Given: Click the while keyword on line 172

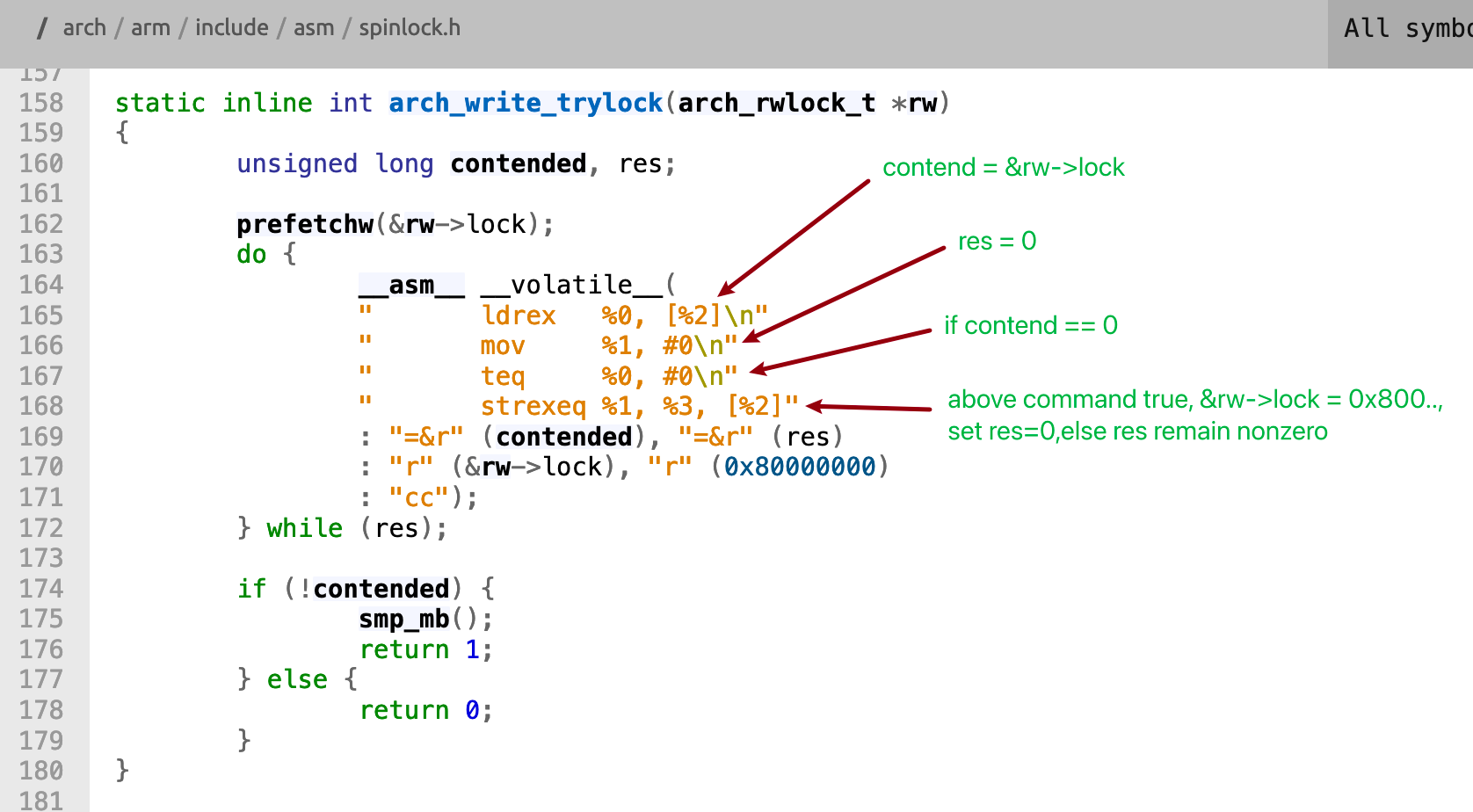Looking at the screenshot, I should click(305, 528).
